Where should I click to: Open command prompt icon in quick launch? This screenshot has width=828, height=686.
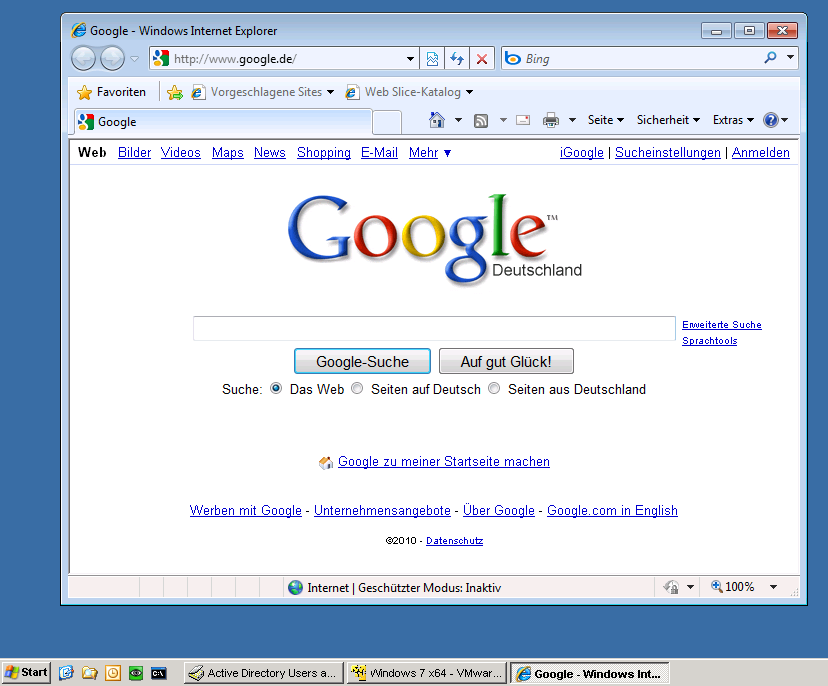pos(159,673)
